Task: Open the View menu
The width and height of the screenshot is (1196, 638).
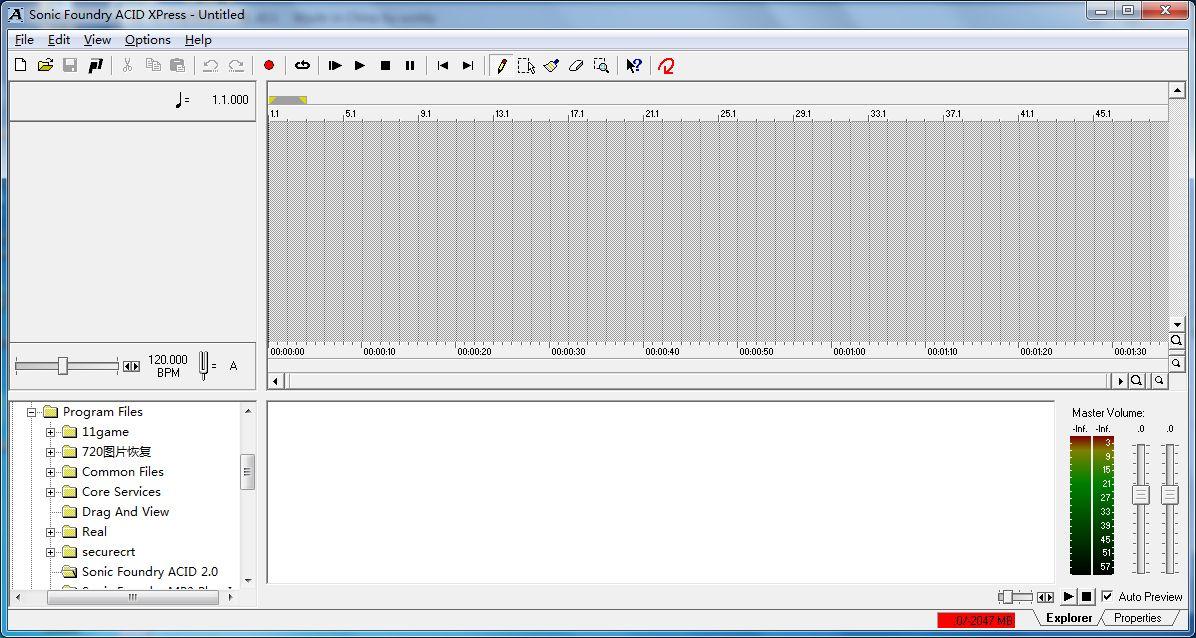Action: pos(97,40)
